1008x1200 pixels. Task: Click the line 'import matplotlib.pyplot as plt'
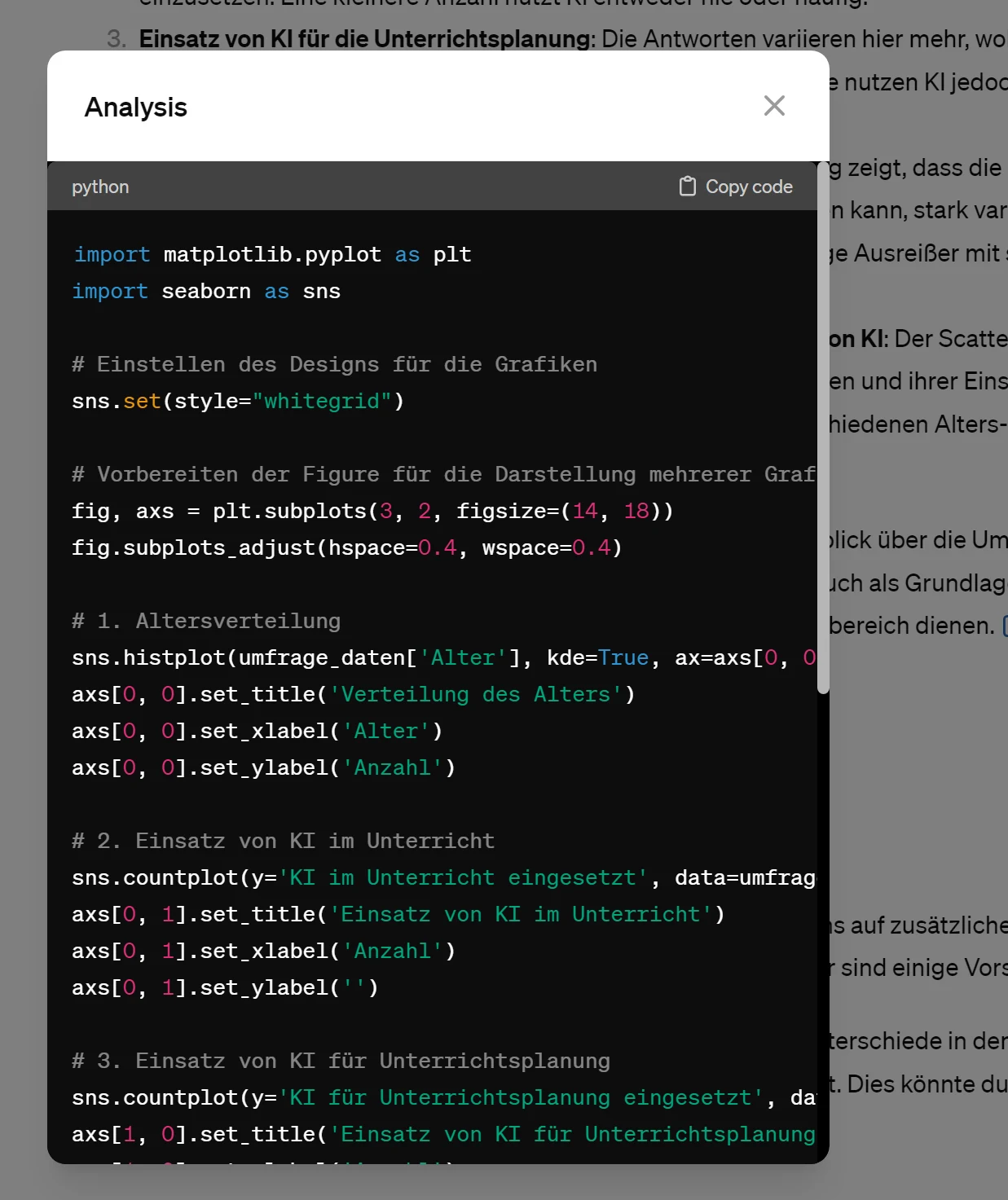pos(272,254)
